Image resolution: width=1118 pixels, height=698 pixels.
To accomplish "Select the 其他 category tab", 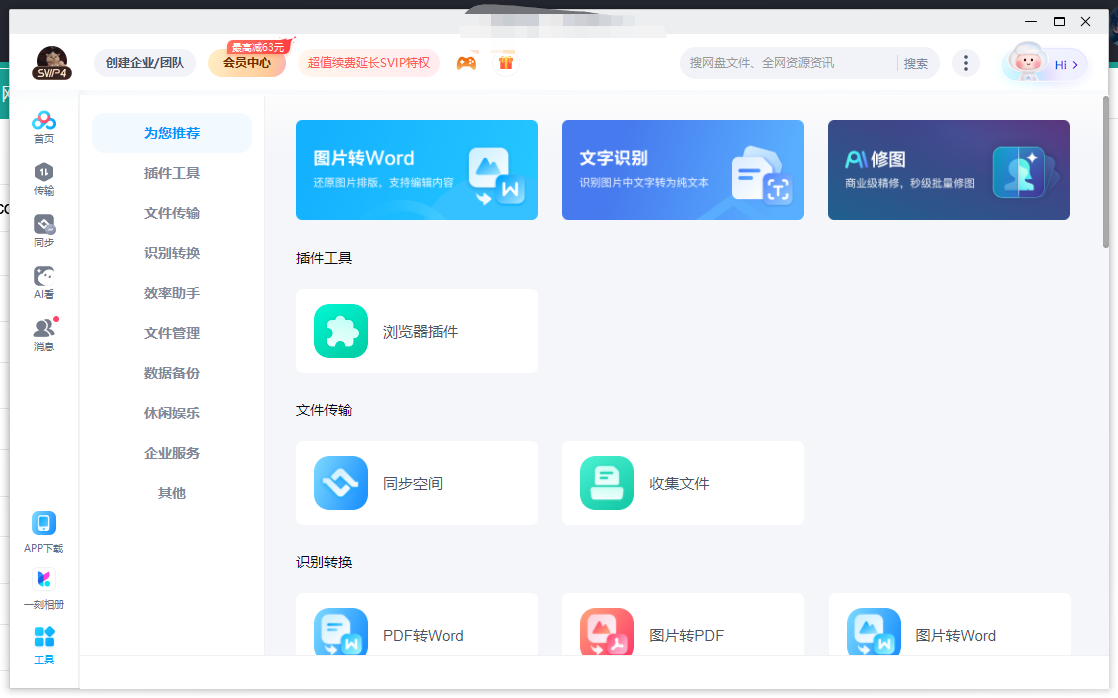I will click(x=172, y=492).
